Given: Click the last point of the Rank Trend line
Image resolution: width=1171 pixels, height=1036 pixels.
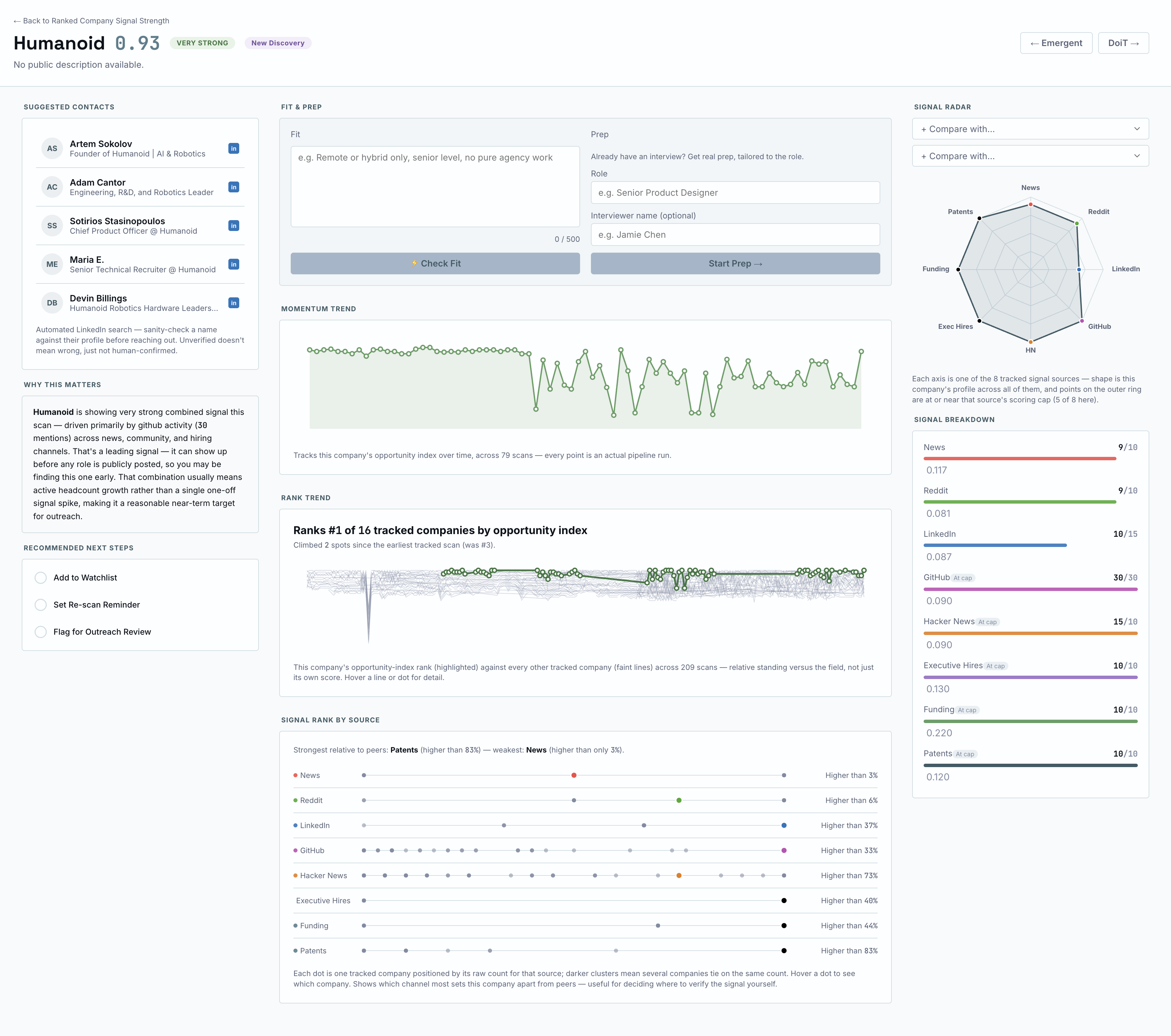Looking at the screenshot, I should tap(864, 570).
